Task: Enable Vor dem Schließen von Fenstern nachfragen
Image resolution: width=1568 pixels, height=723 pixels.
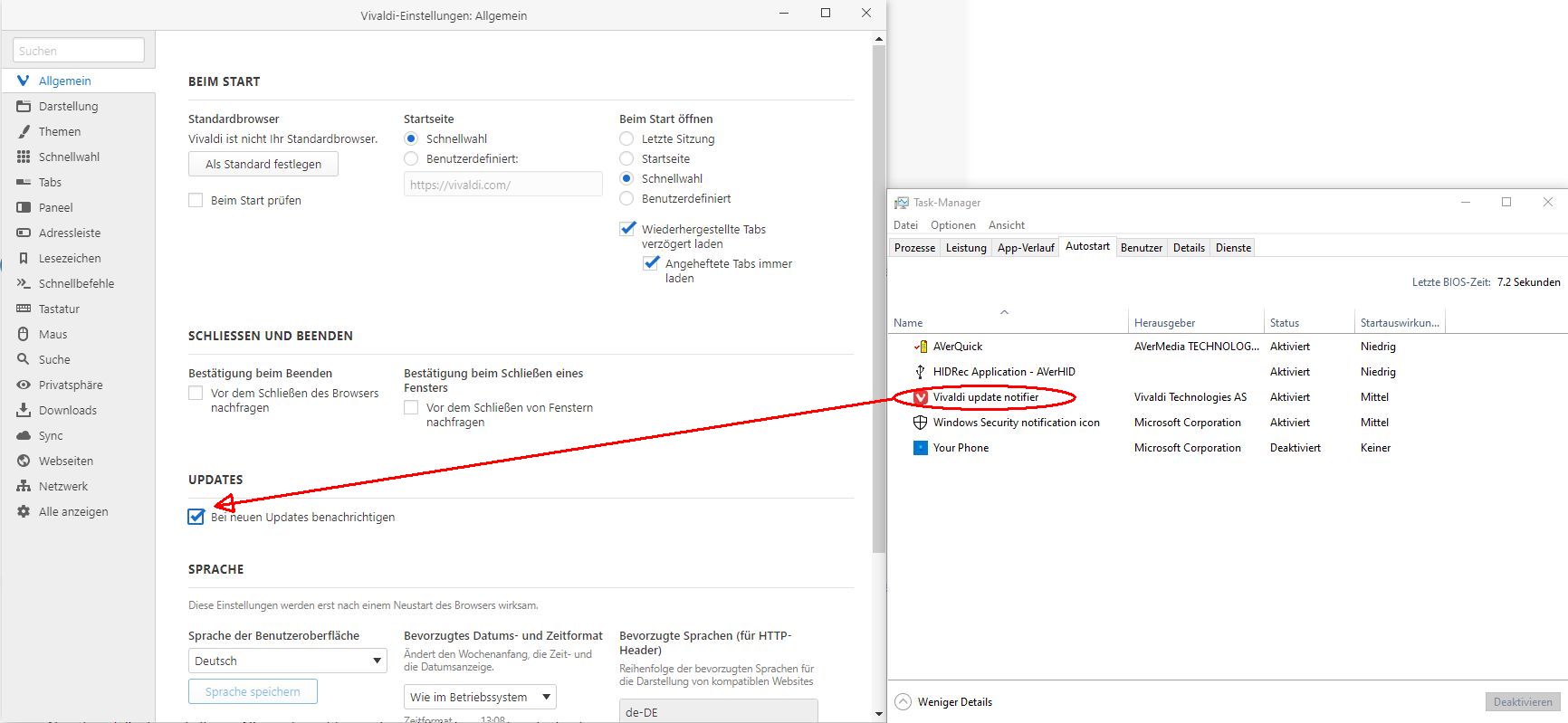Action: point(411,407)
